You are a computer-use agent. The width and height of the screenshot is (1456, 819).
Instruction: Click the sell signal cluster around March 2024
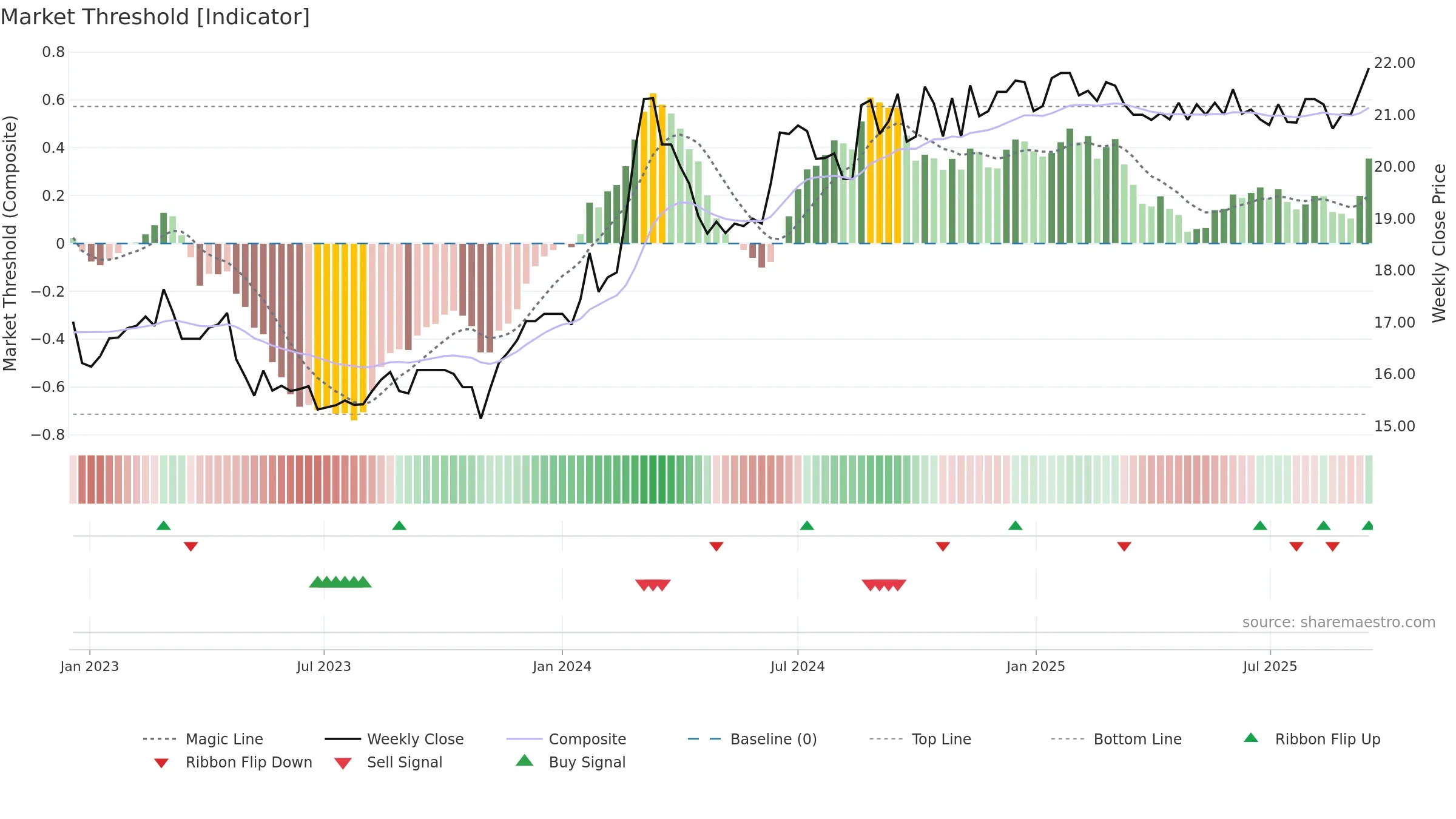653,585
